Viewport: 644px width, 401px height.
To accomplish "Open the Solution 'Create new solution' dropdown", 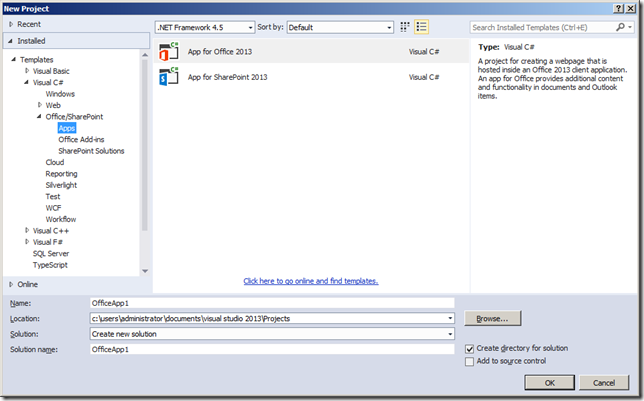I will (x=450, y=334).
